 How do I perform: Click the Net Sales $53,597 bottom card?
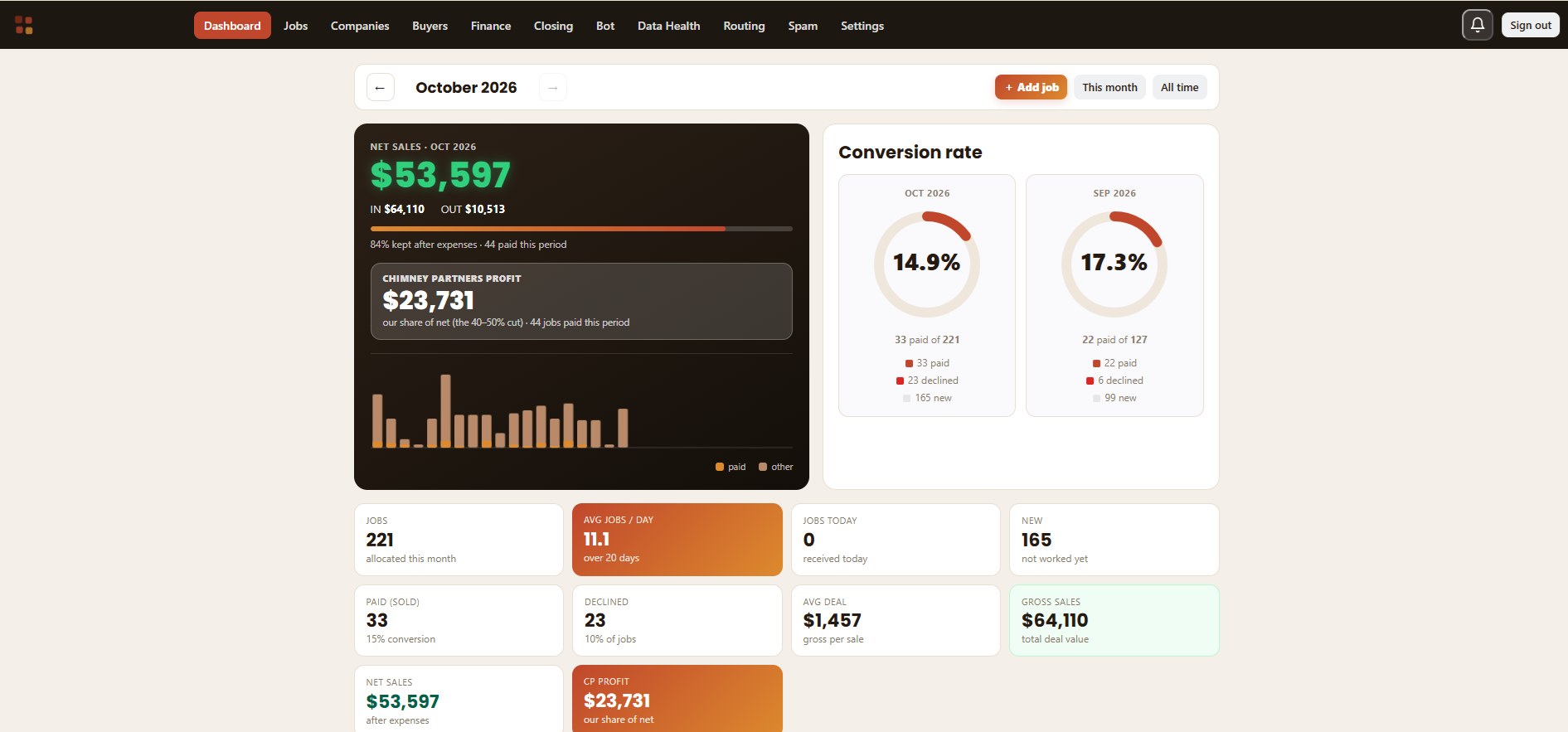[x=459, y=699]
